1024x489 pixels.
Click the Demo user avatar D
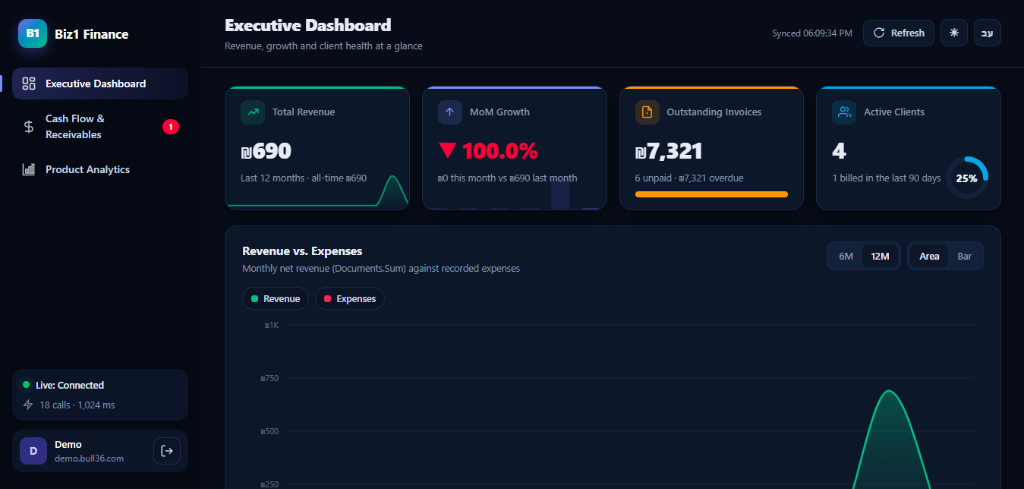tap(33, 451)
